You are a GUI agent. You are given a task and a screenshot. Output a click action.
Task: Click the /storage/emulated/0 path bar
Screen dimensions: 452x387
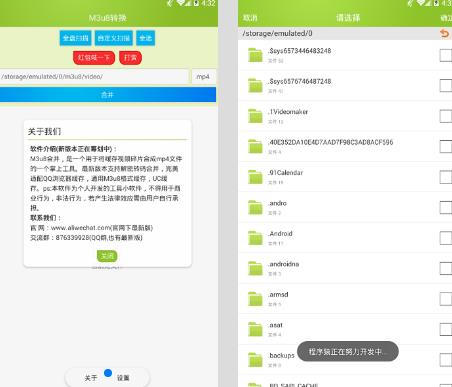point(345,33)
